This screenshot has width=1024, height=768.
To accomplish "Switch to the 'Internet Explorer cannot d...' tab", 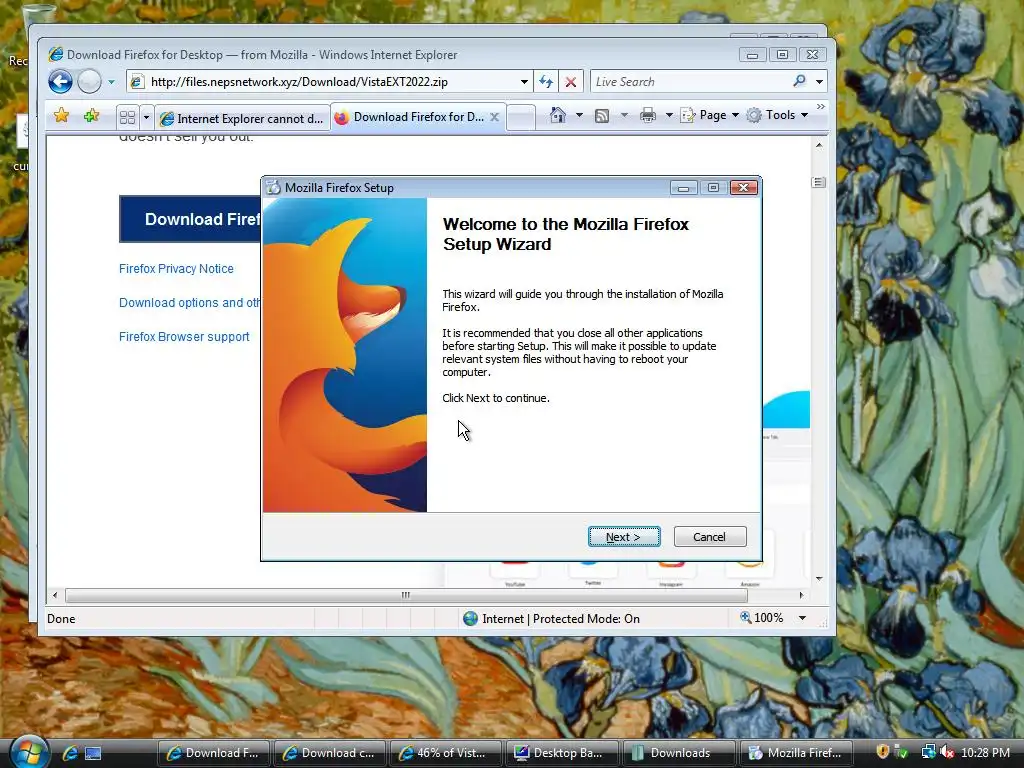I will (x=242, y=118).
